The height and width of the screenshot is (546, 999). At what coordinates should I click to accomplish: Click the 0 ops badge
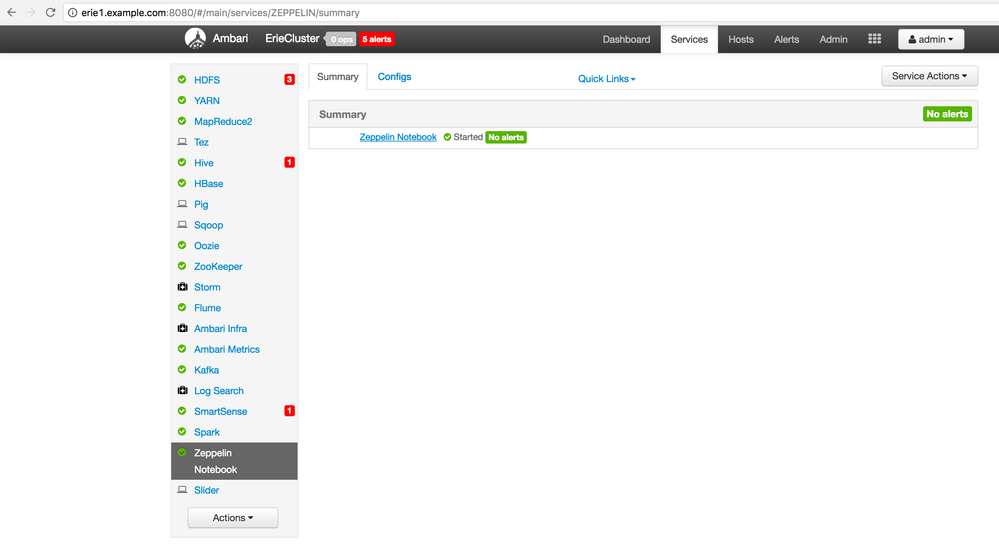341,39
